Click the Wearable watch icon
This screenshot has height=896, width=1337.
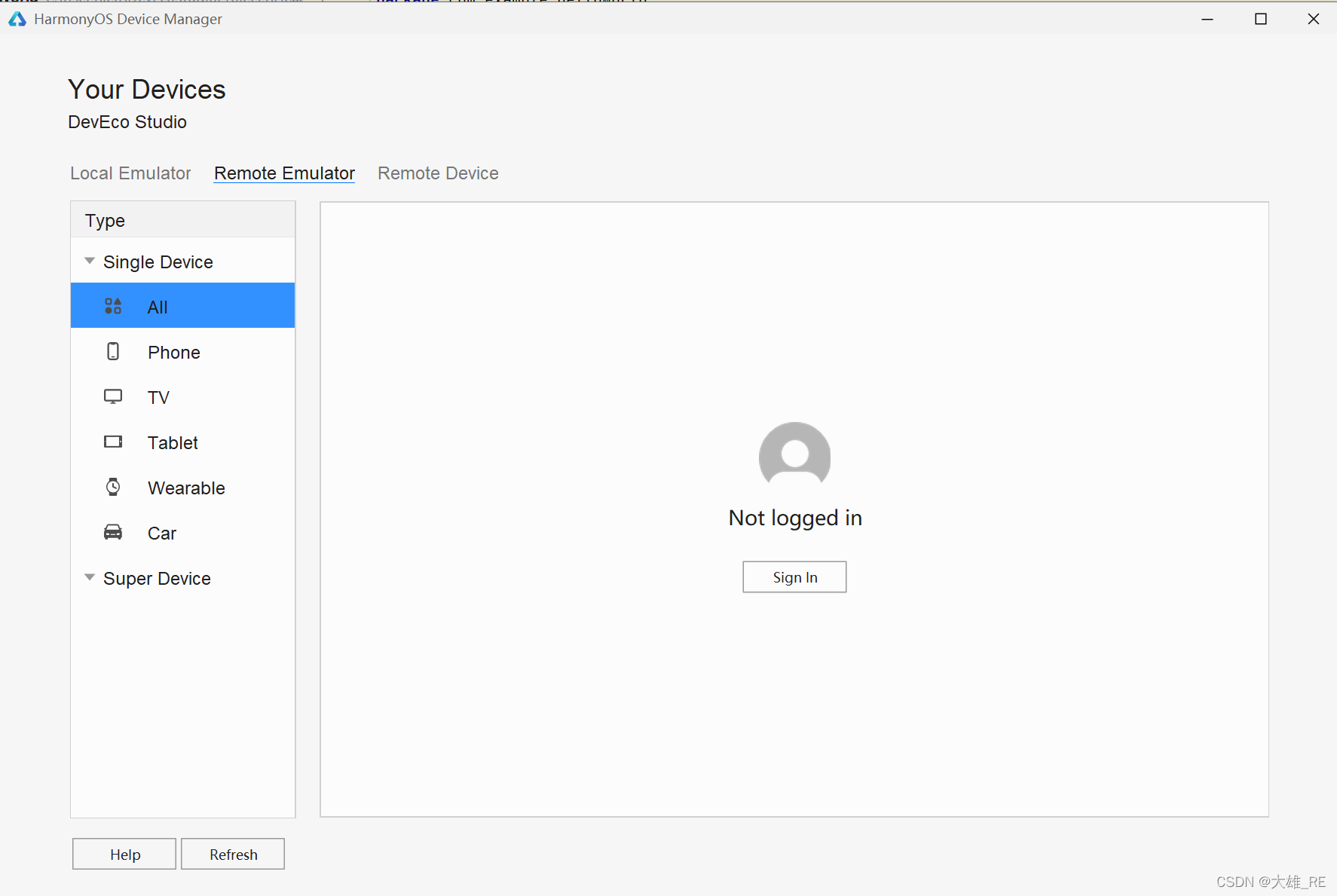(x=113, y=487)
